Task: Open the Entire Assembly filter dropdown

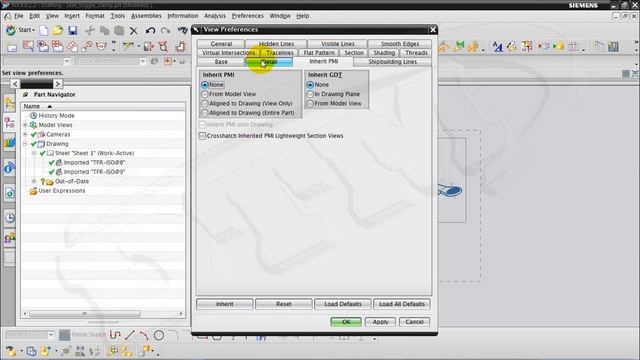Action: coord(142,61)
